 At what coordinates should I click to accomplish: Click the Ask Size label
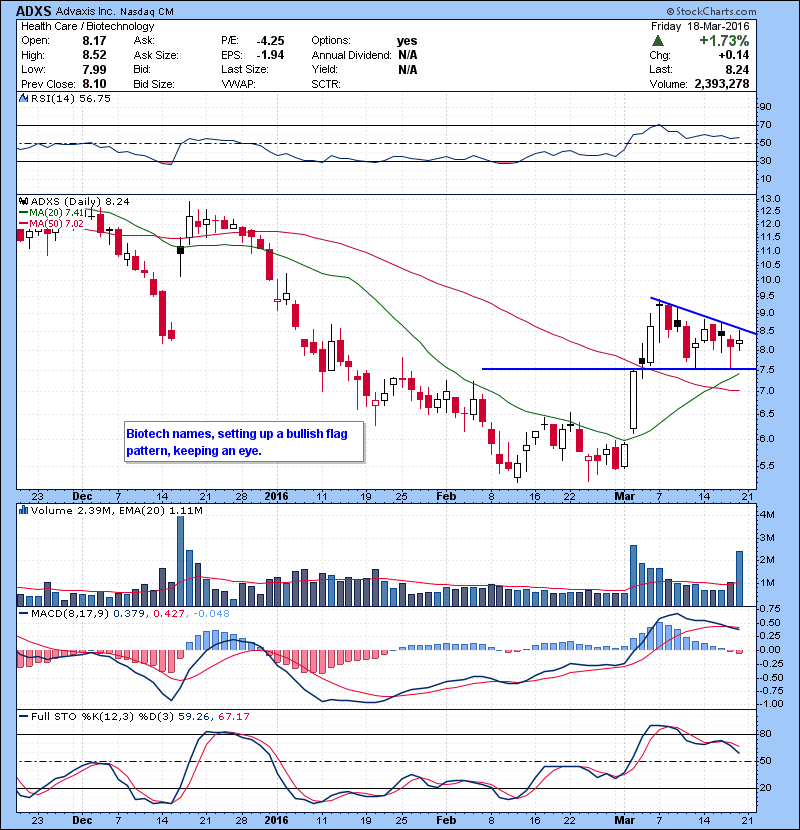[156, 55]
